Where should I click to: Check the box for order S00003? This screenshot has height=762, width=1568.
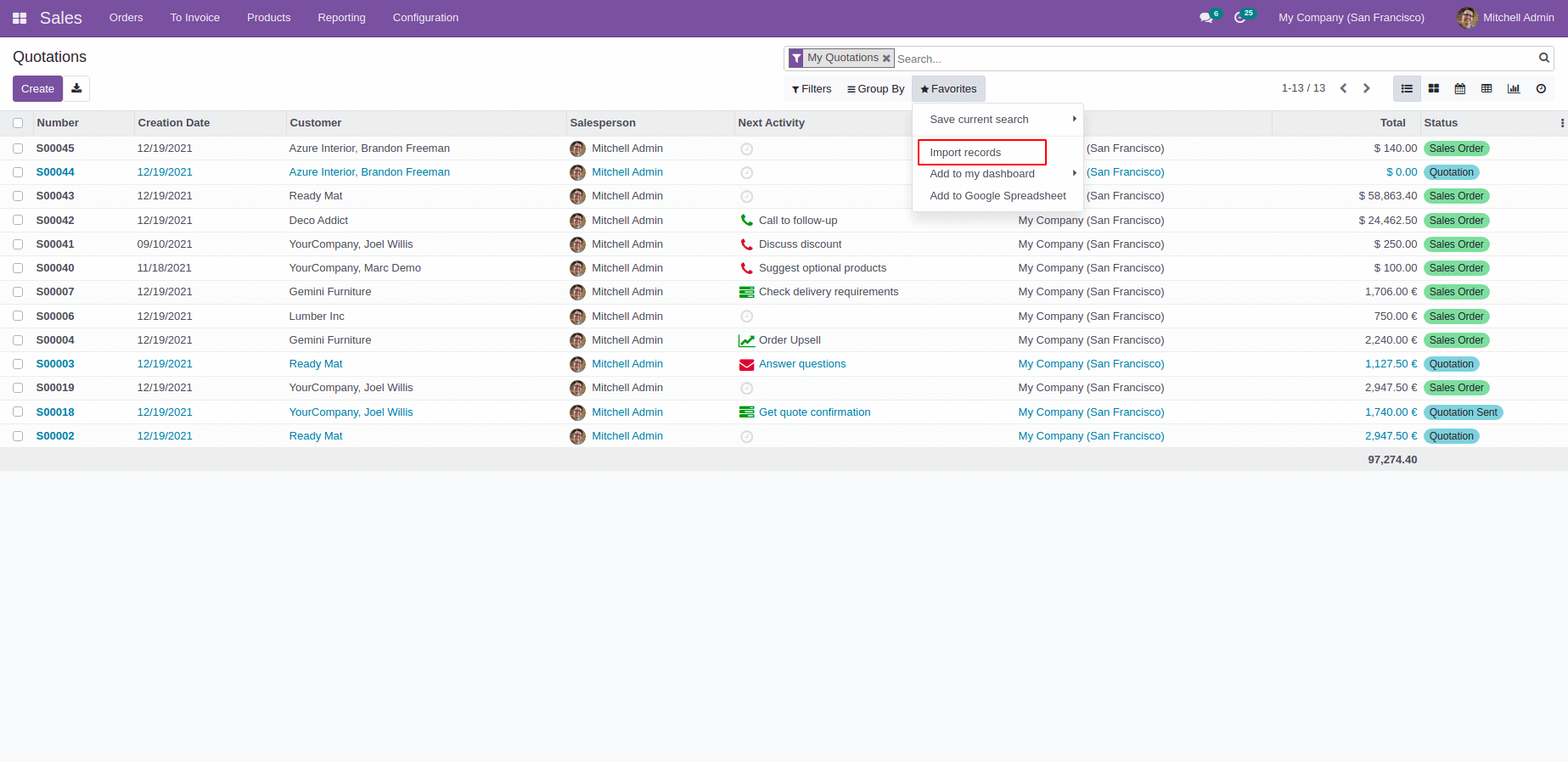click(x=18, y=364)
